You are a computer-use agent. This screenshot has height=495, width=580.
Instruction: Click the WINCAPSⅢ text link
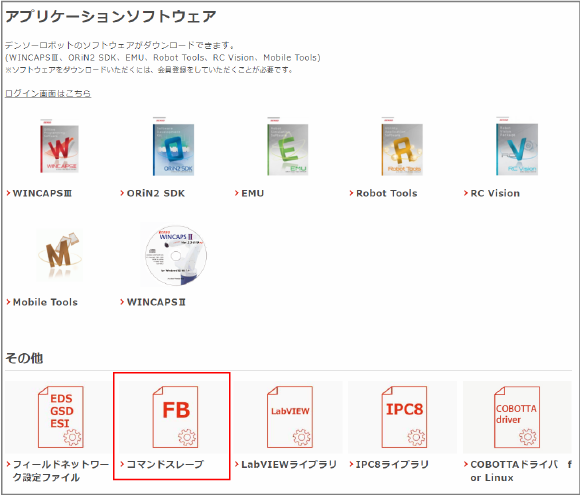42,193
